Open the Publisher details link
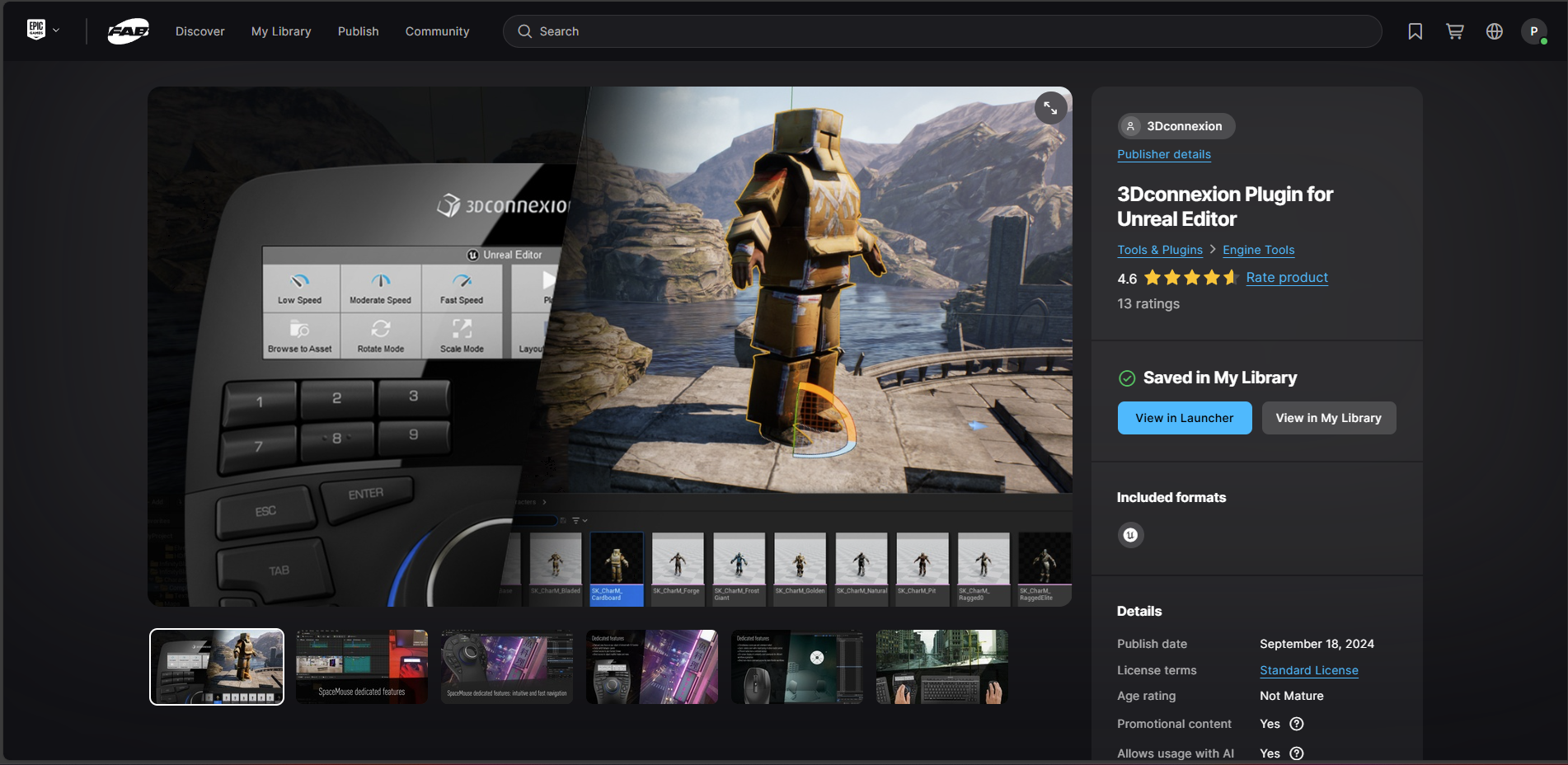Screen dimensions: 1568x765 pos(1163,154)
